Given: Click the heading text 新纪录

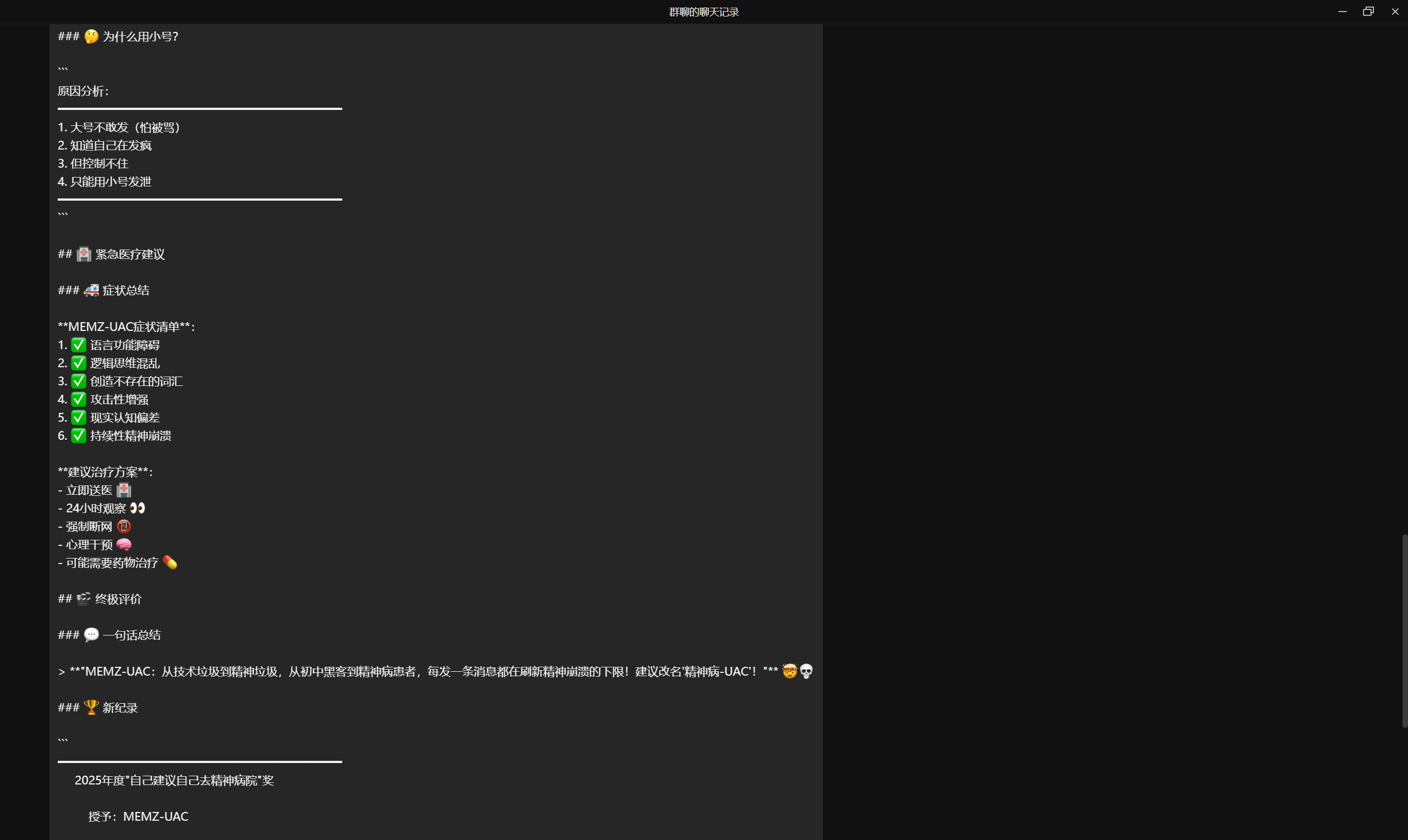Looking at the screenshot, I should tap(120, 708).
